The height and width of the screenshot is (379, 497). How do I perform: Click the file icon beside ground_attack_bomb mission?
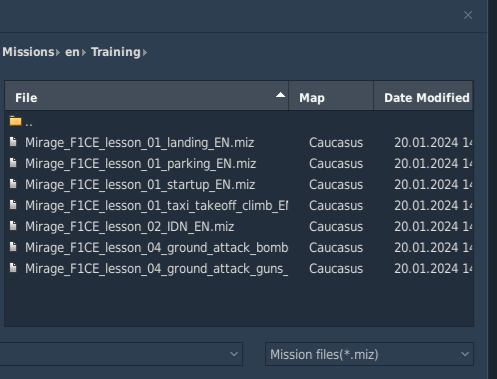pyautogui.click(x=13, y=247)
